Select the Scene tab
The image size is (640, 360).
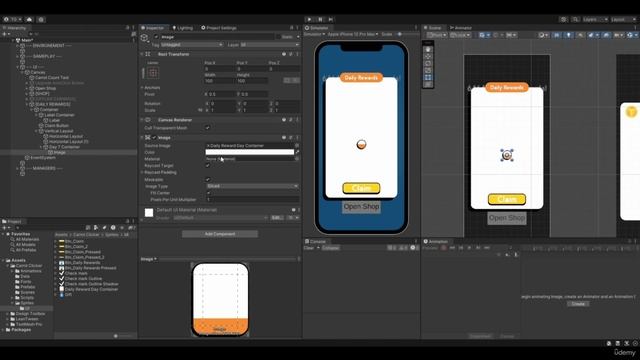(433, 28)
